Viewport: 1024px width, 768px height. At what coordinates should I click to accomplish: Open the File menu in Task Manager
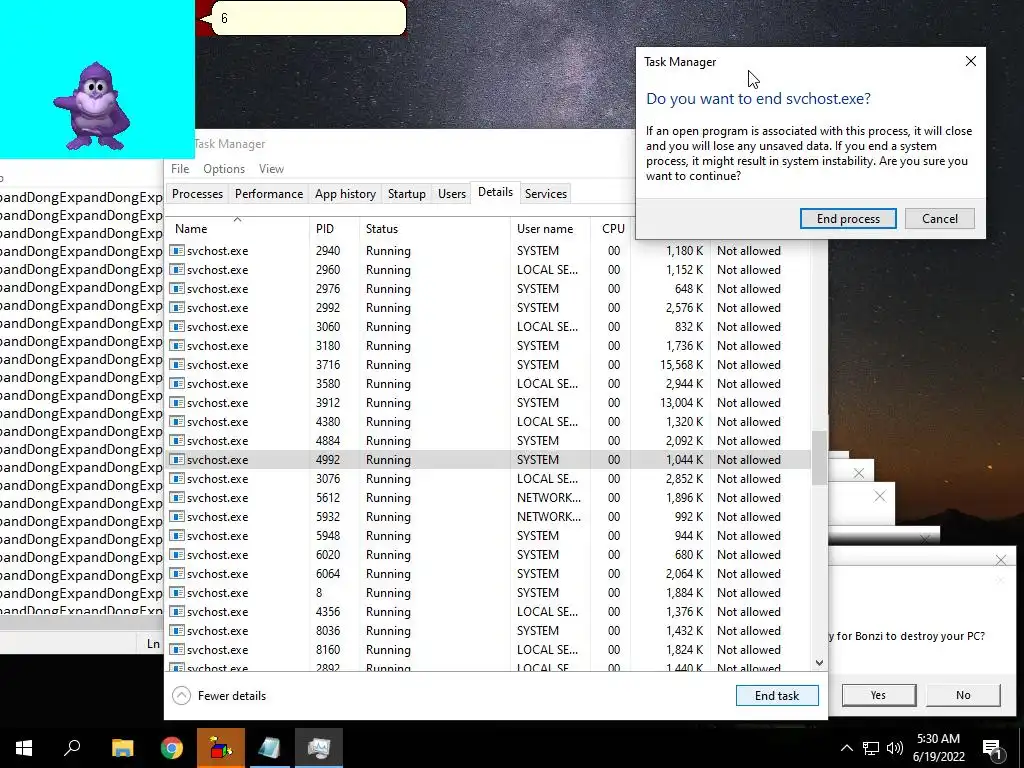pyautogui.click(x=180, y=168)
